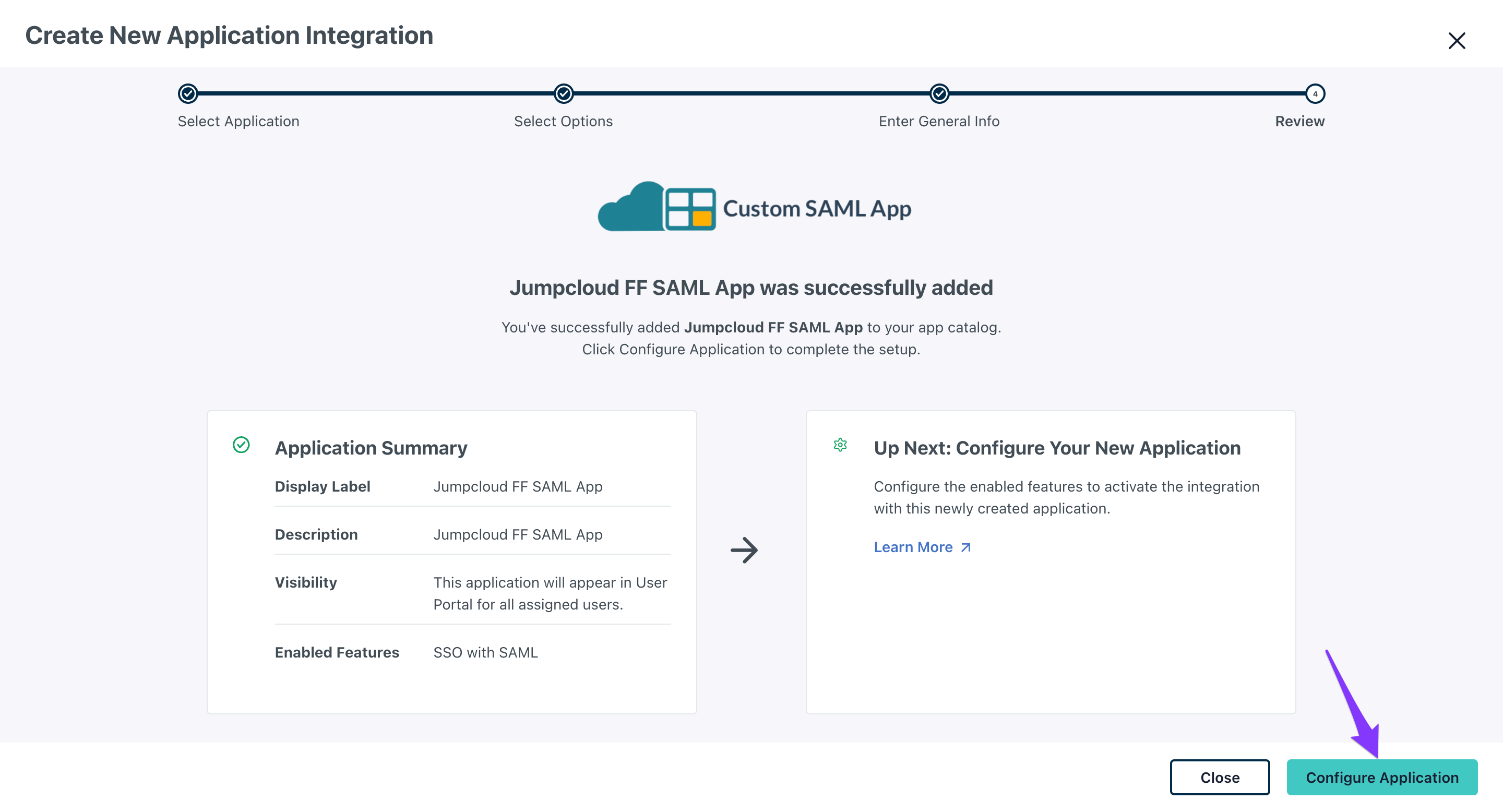Click the right arrow between the cards
The width and height of the screenshot is (1503, 812).
744,550
